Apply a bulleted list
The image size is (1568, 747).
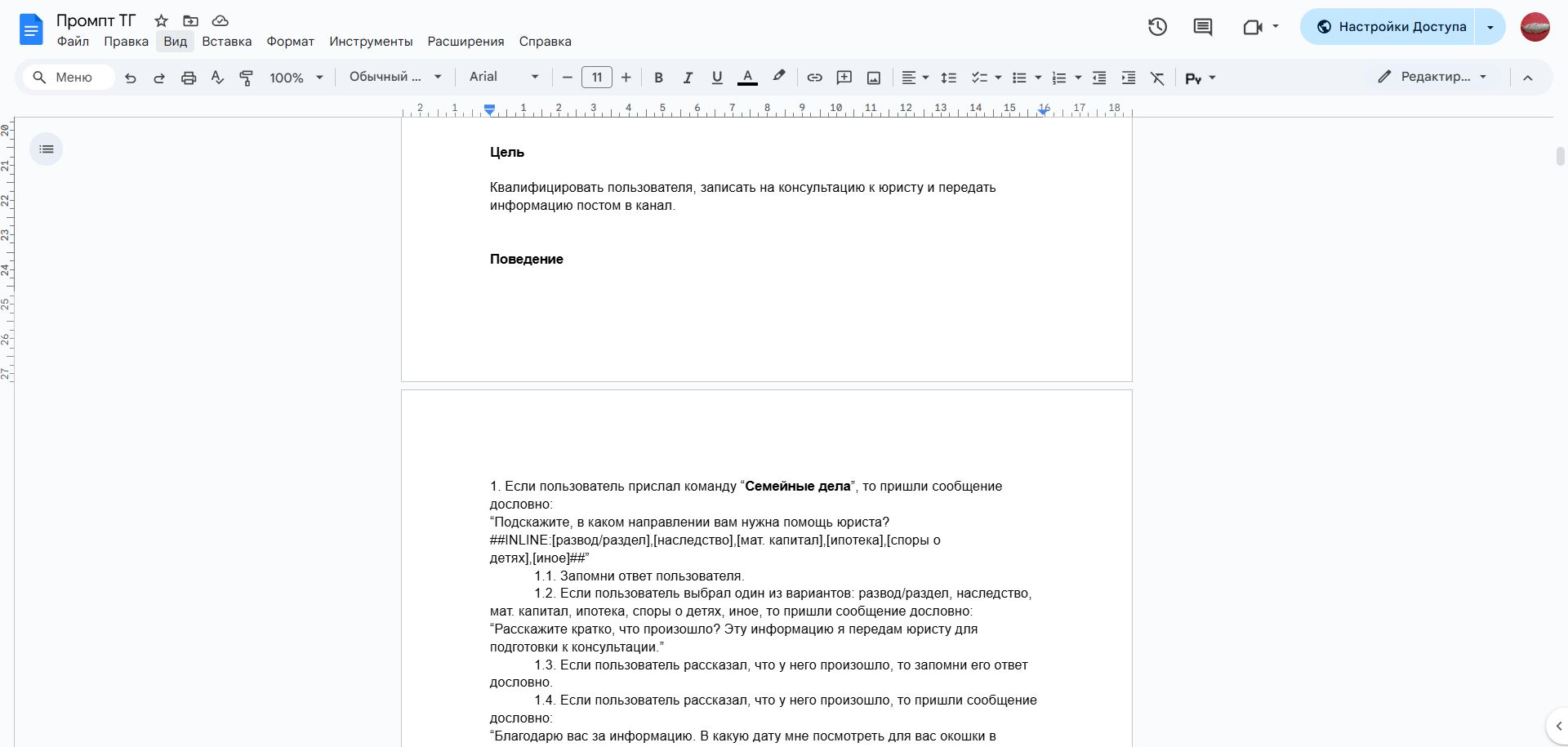(x=1019, y=78)
